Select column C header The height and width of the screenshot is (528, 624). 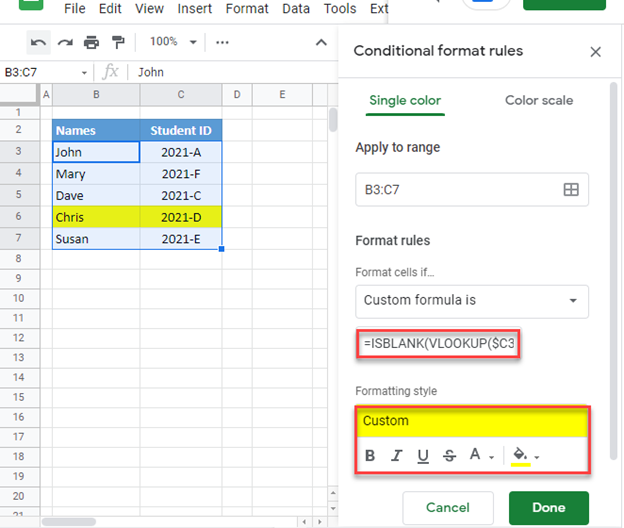tap(181, 95)
